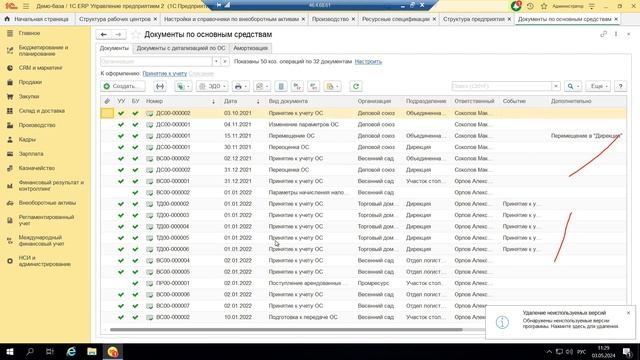Open Internet Explorer from the taskbar
Viewport: 640px width, 360px height.
[71, 351]
